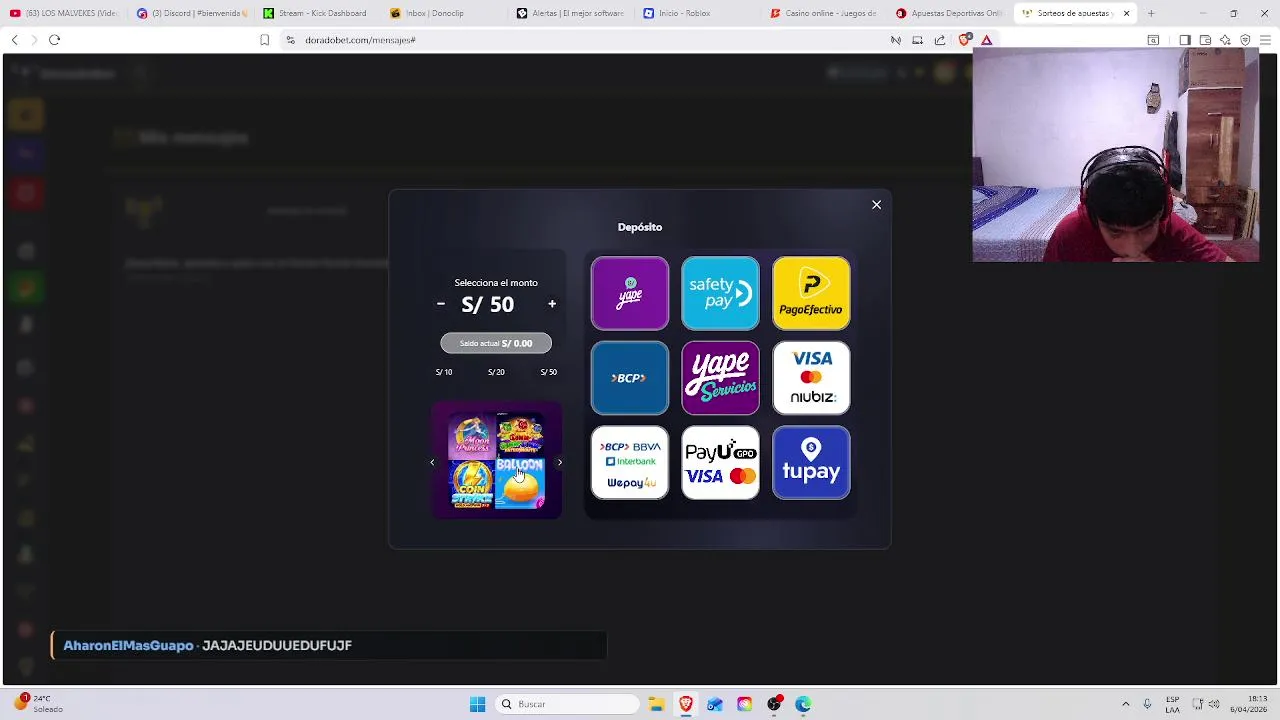
Task: Select the blue BCP payment tile
Action: 630,378
